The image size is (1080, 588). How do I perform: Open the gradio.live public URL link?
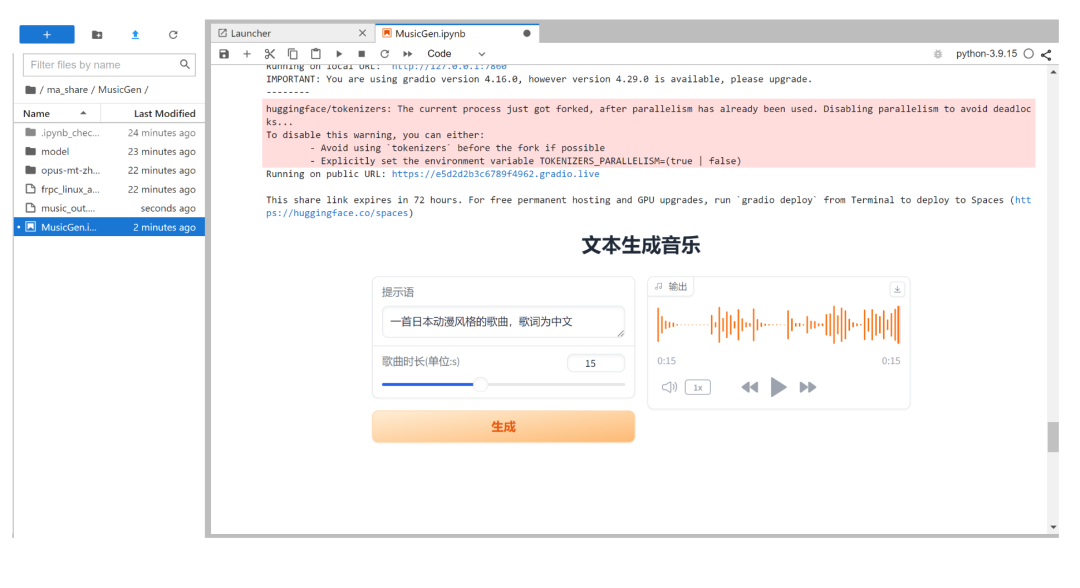pyautogui.click(x=495, y=174)
